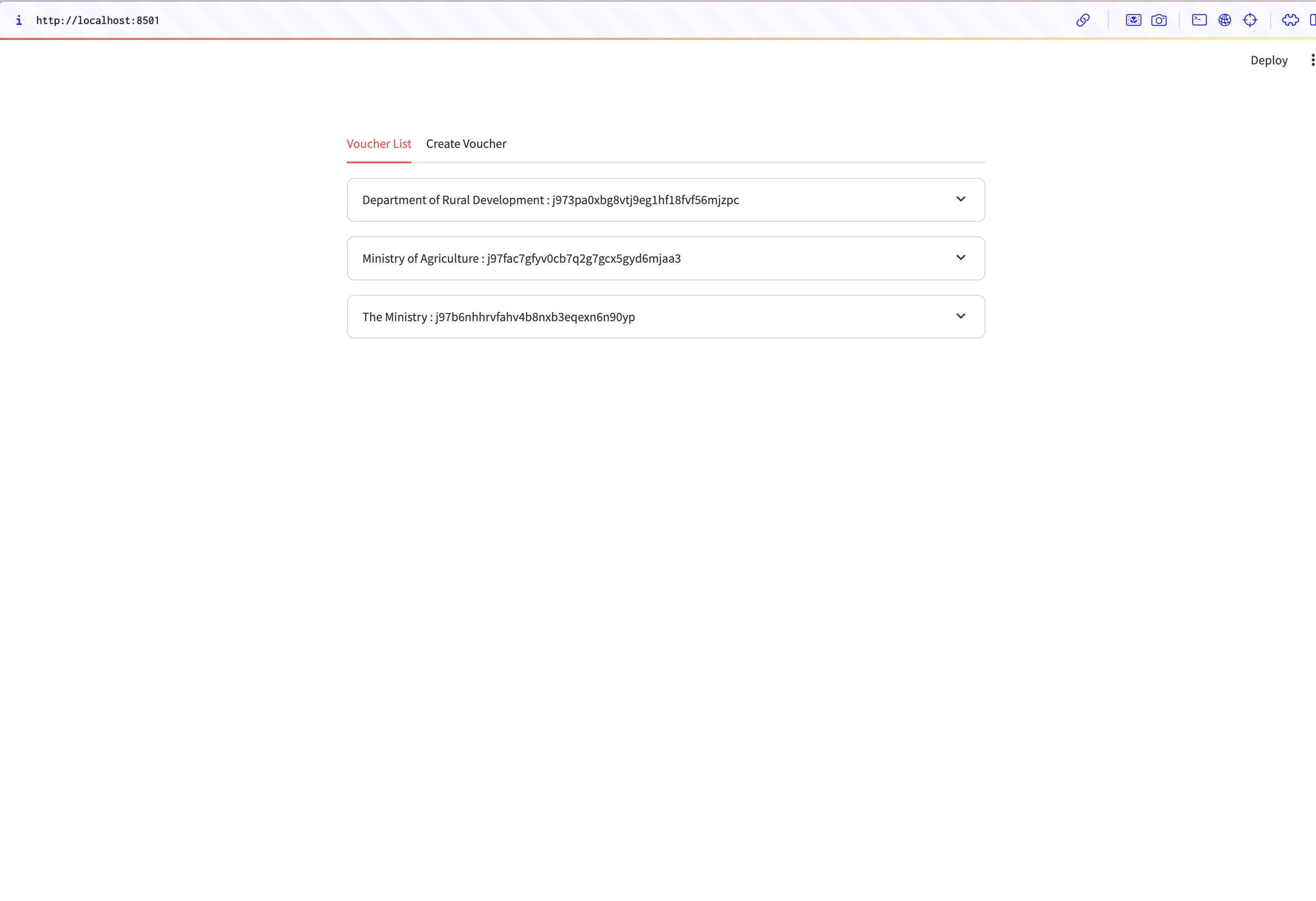
Task: Click the globe network icon
Action: pos(1224,20)
